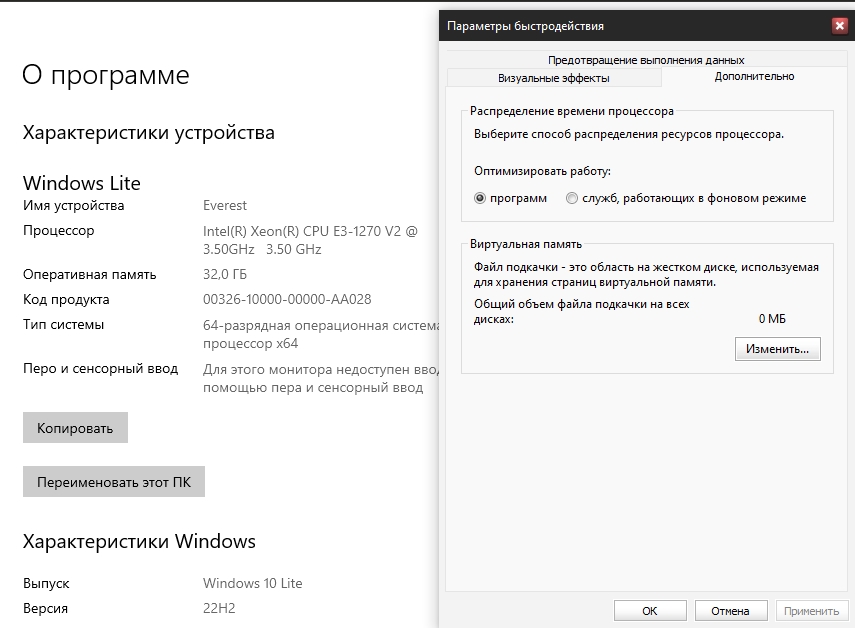Switch to Визуальные эффекты tab
855x628 pixels.
[x=553, y=78]
